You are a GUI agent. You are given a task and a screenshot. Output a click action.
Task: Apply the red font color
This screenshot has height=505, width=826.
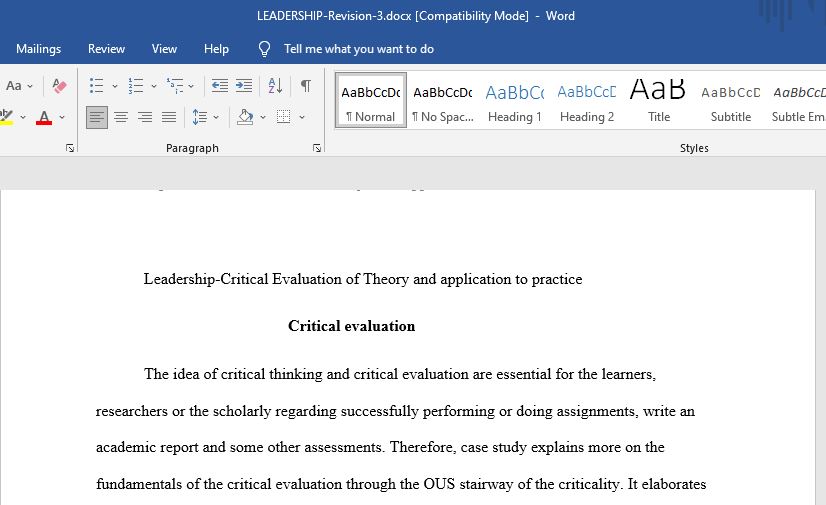tap(44, 117)
